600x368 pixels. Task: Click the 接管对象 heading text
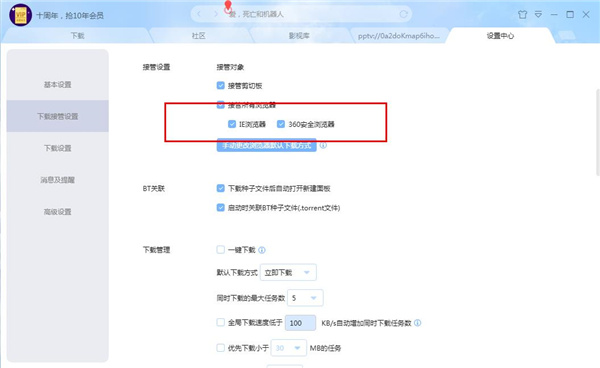tap(230, 67)
